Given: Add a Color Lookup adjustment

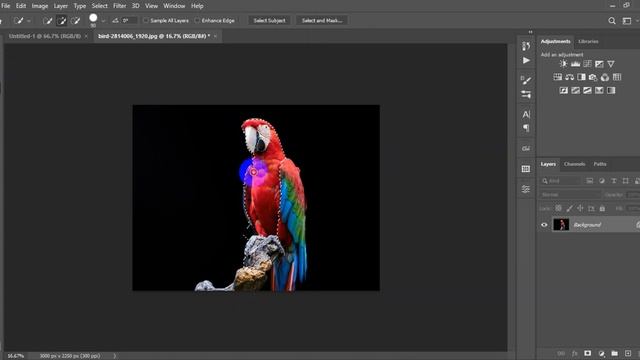Looking at the screenshot, I should point(617,77).
